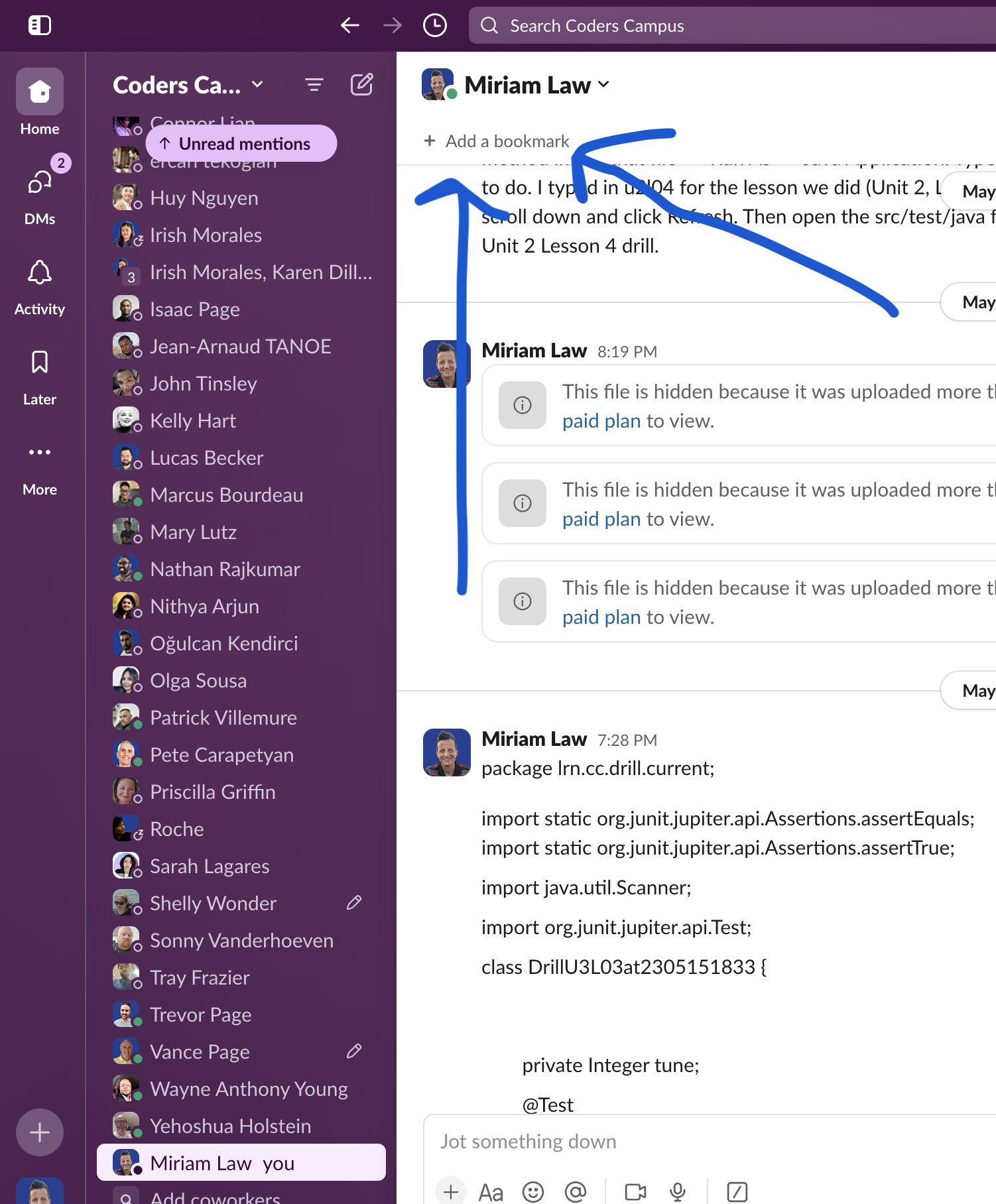The image size is (996, 1204).
Task: Open DM with Kelly Hart
Action: click(241, 420)
